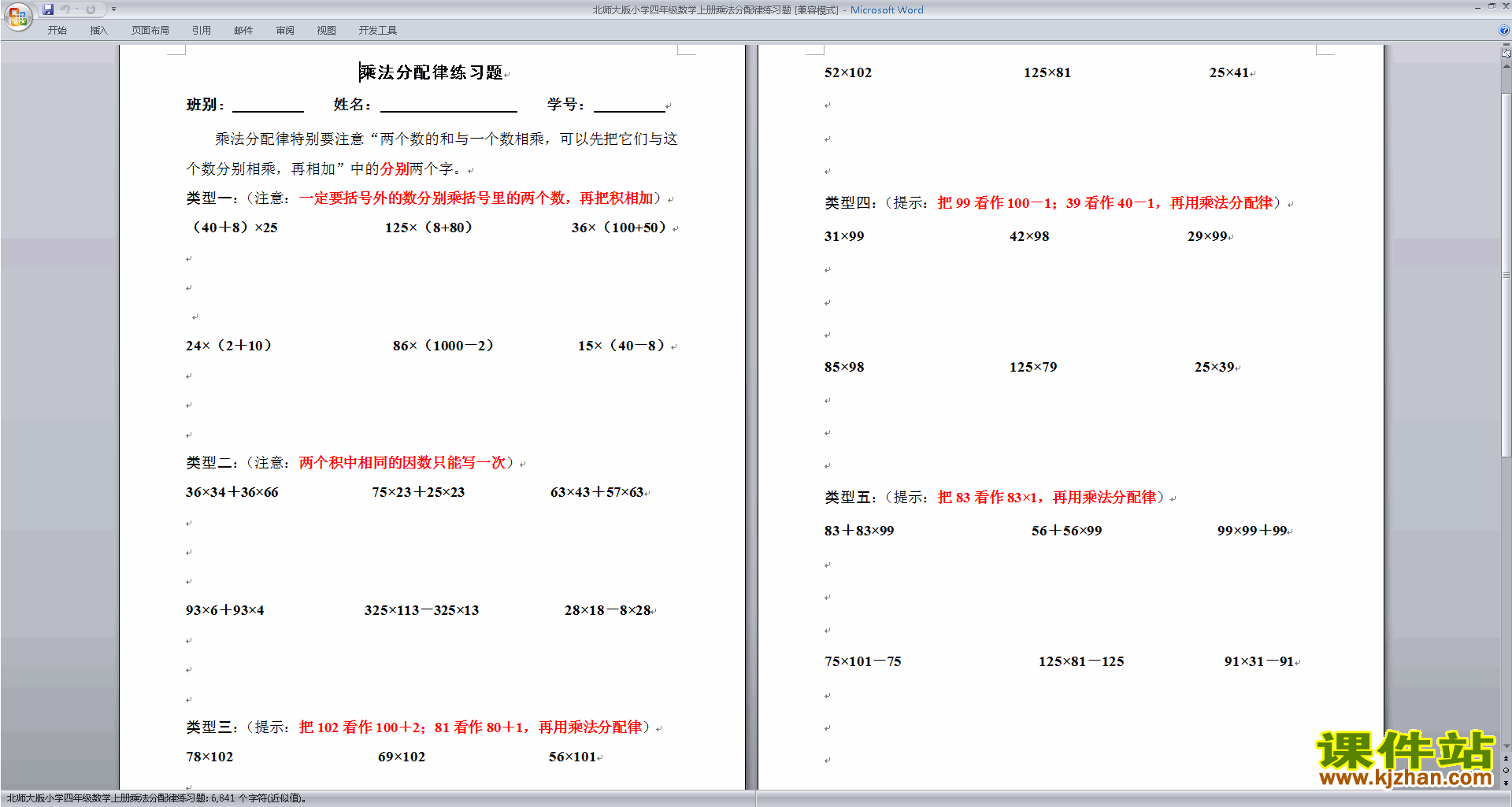Open Word Help via the question mark icon
The width and height of the screenshot is (1512, 807).
click(x=1504, y=30)
